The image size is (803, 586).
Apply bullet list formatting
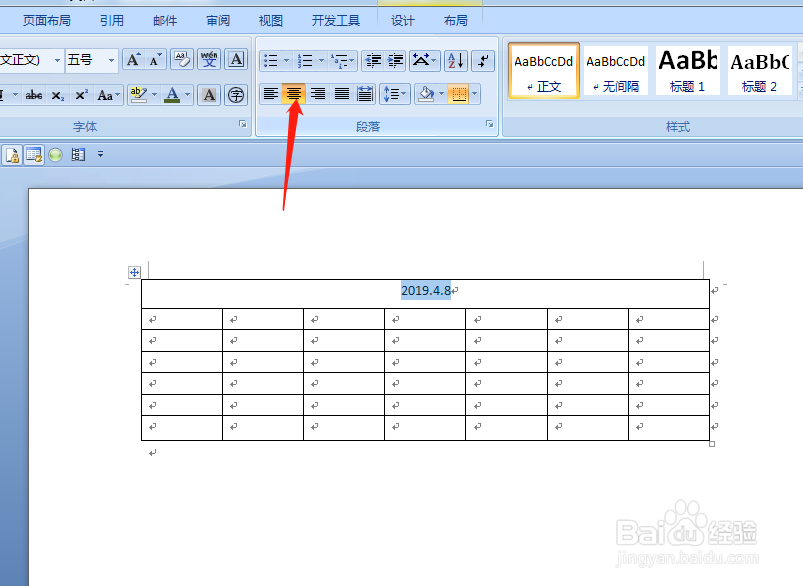click(270, 61)
